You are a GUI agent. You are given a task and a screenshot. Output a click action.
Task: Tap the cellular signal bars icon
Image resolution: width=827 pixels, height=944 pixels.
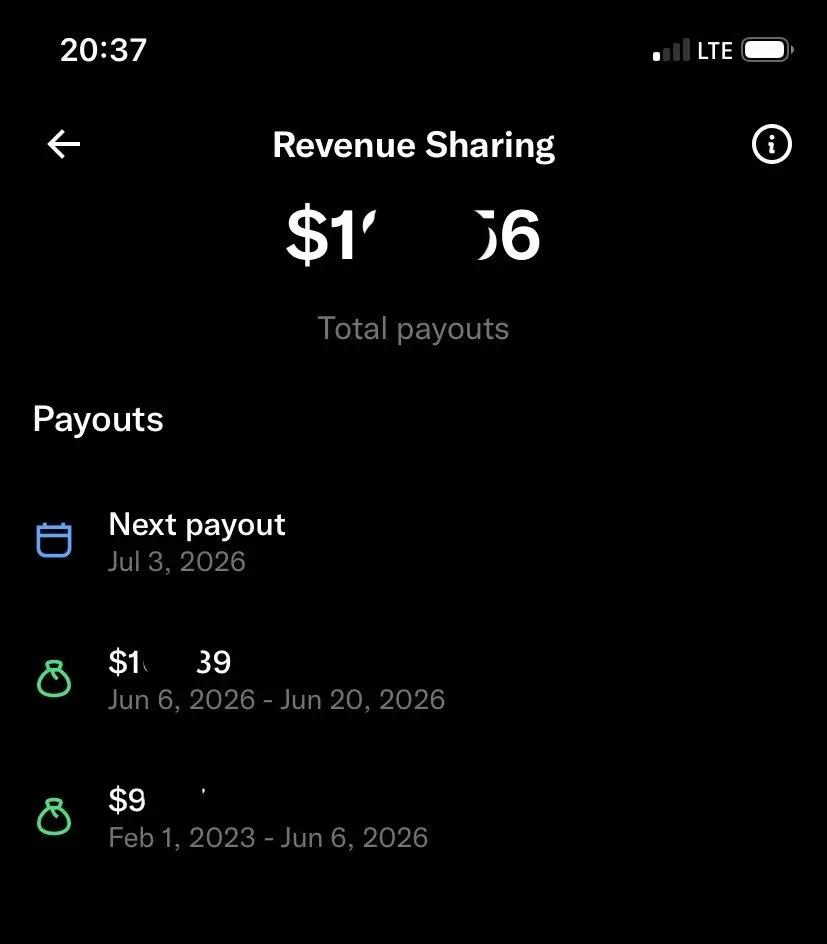pos(671,50)
